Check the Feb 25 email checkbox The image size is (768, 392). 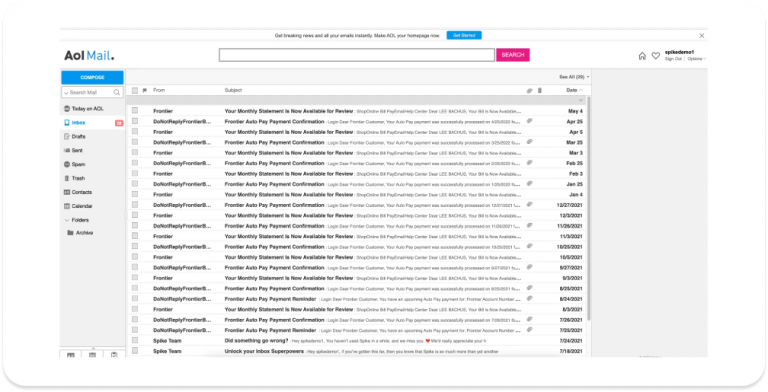click(135, 163)
